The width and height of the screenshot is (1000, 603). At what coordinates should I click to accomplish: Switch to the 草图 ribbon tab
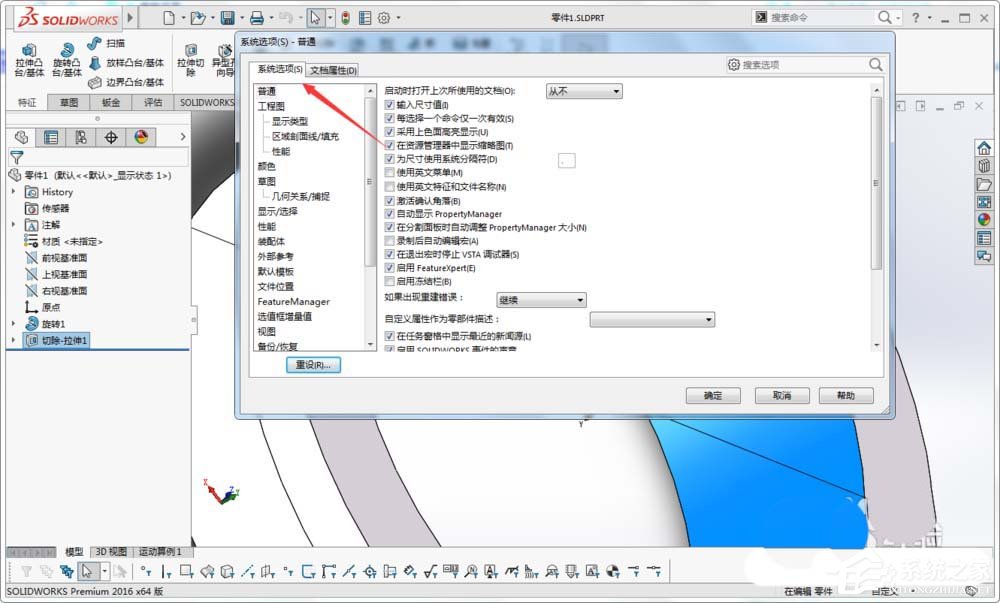(x=67, y=102)
